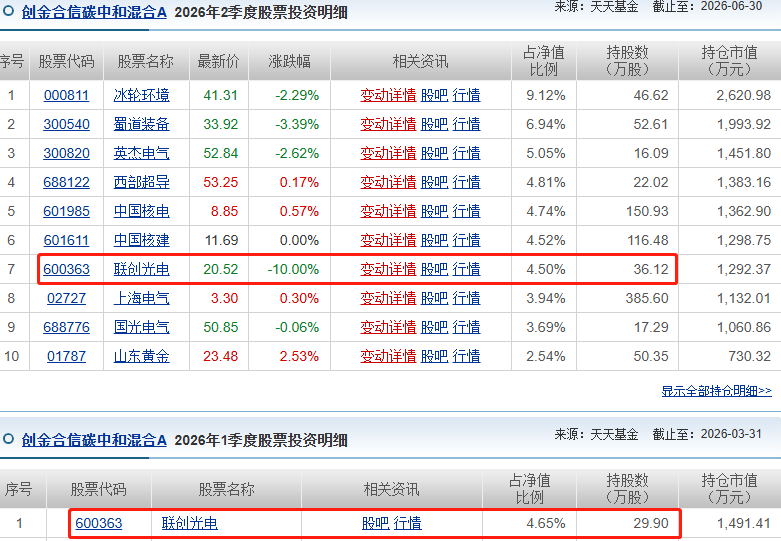Select Q1 联创光电 shares 29.90
The image size is (781, 541).
point(651,523)
